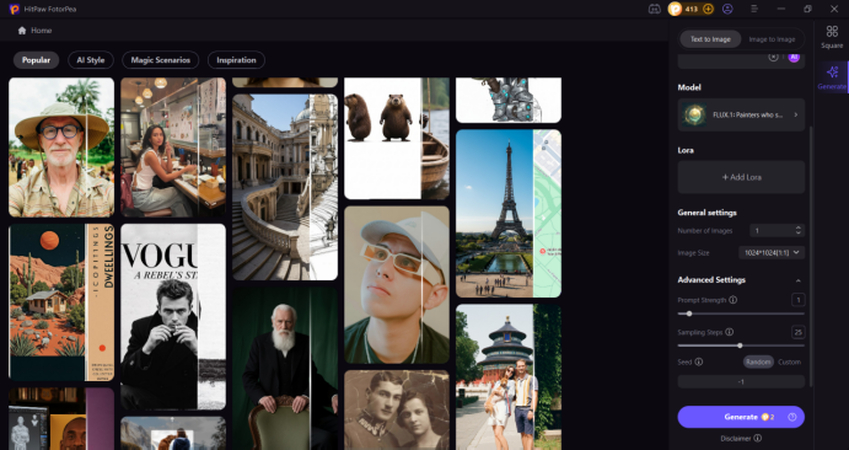The image size is (849, 450).
Task: Click the HitPaw FotorPea app logo
Action: [x=14, y=9]
